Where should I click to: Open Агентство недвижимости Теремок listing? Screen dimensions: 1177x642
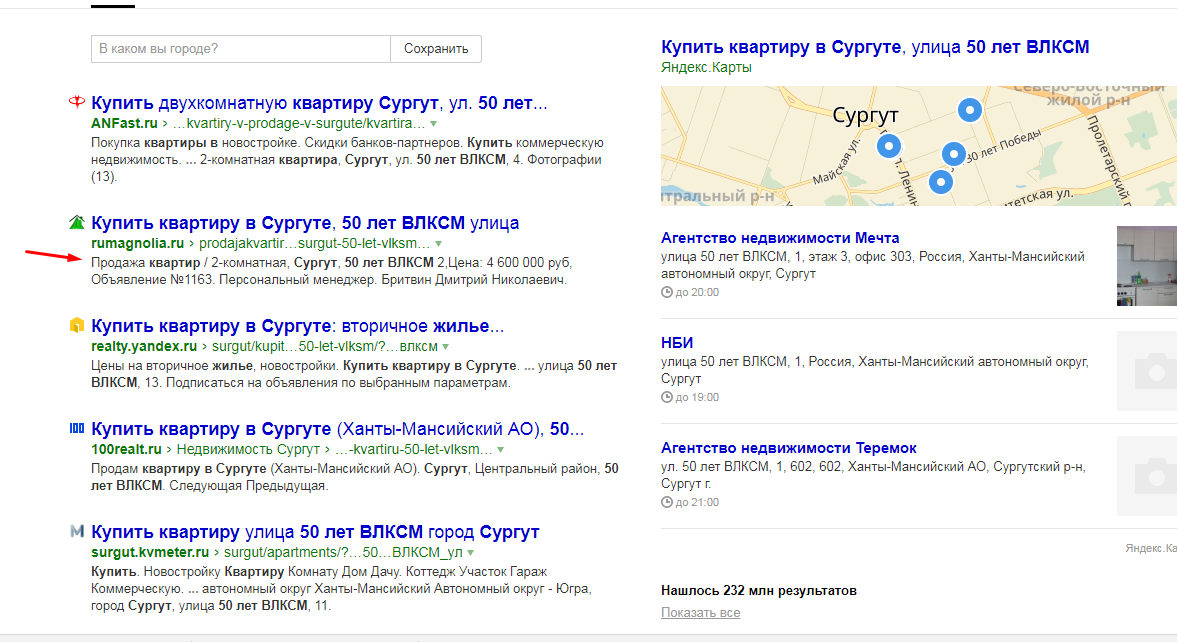[x=788, y=448]
